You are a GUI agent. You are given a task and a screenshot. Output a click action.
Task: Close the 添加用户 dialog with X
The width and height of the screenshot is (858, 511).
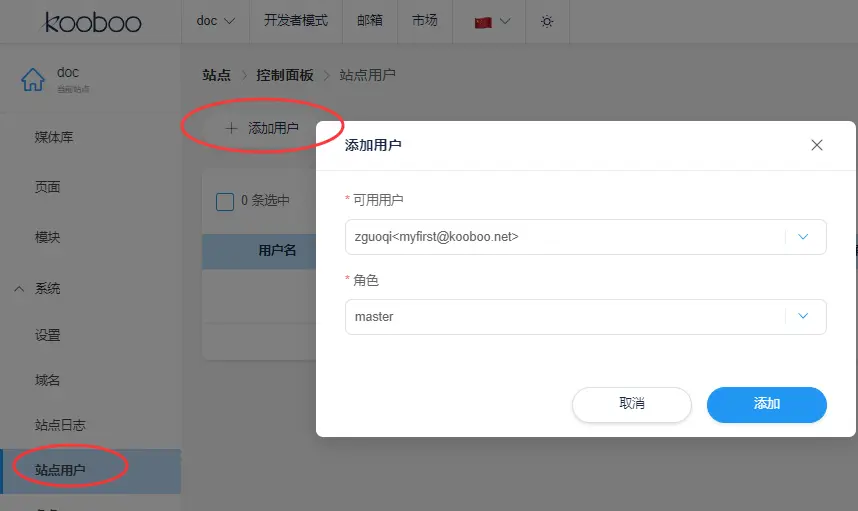click(x=816, y=145)
